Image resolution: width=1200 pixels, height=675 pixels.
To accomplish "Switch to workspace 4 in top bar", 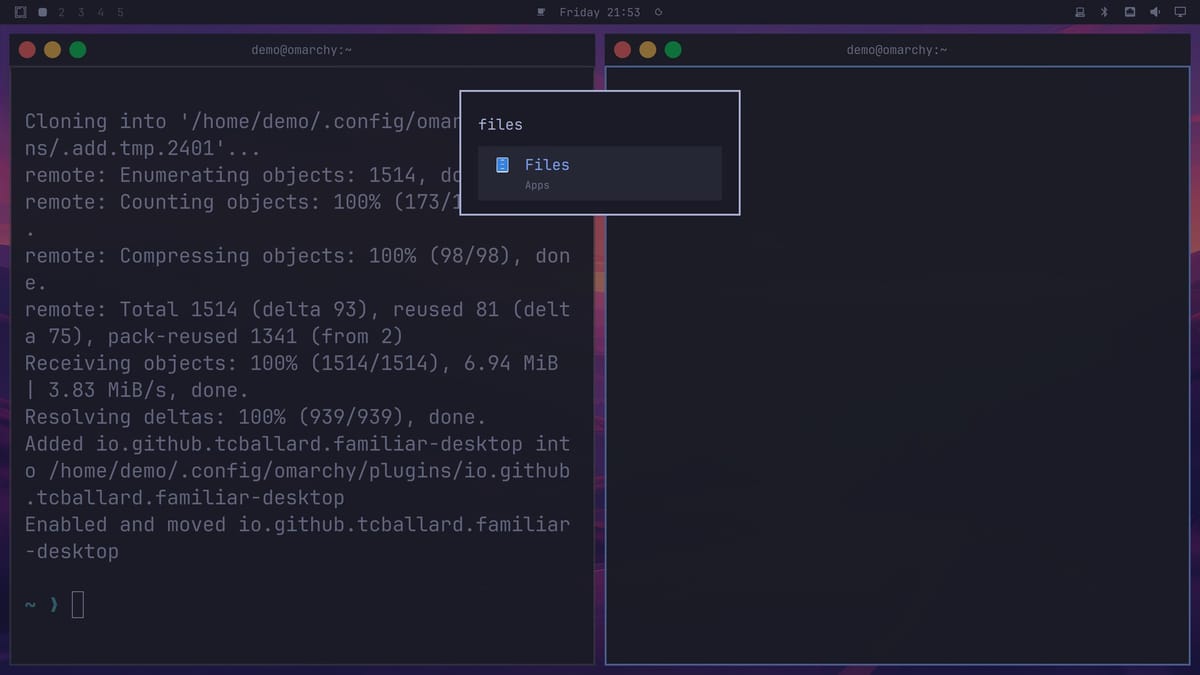I will point(101,12).
